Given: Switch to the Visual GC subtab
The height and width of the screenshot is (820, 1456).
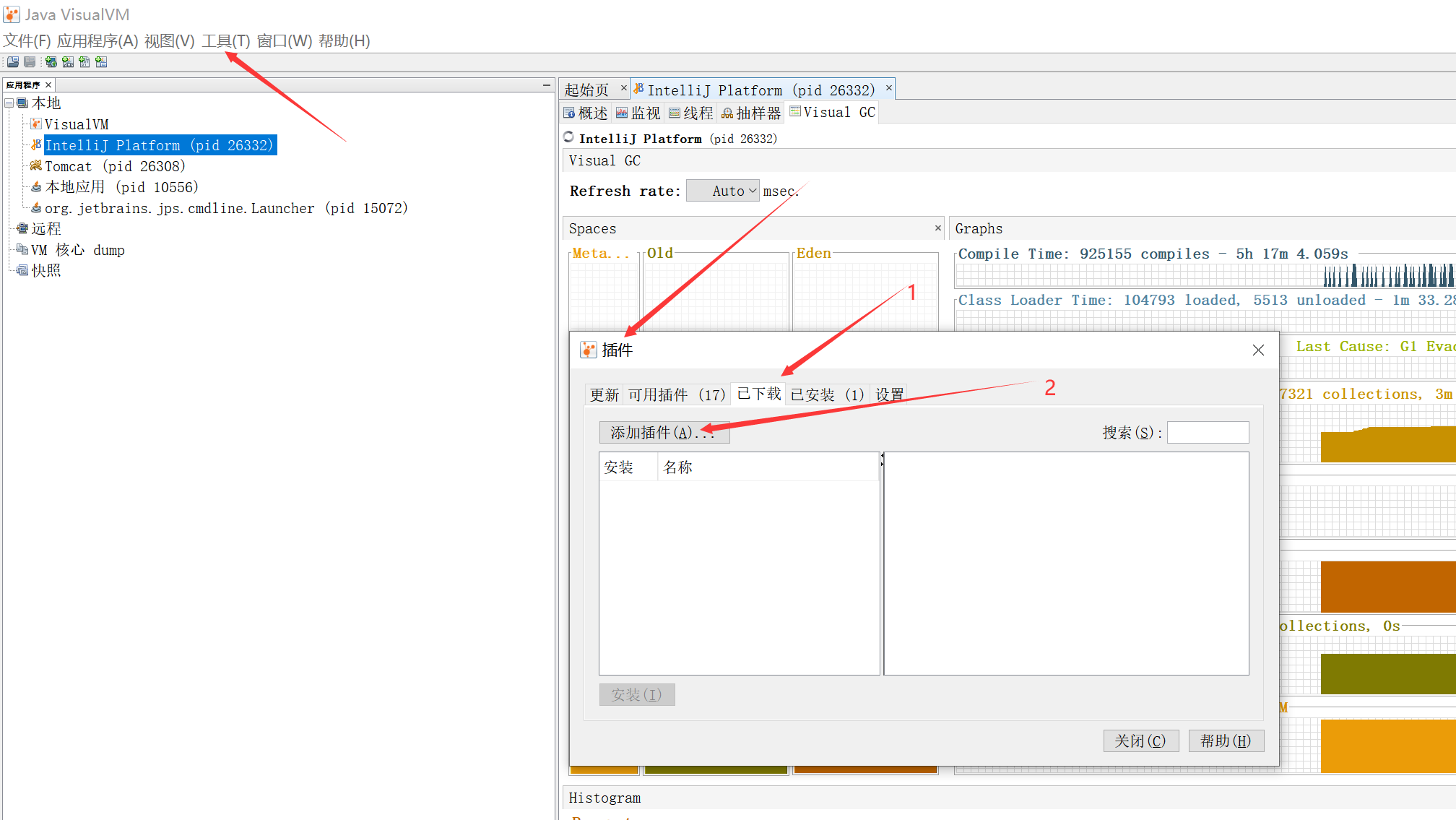Looking at the screenshot, I should (x=832, y=113).
